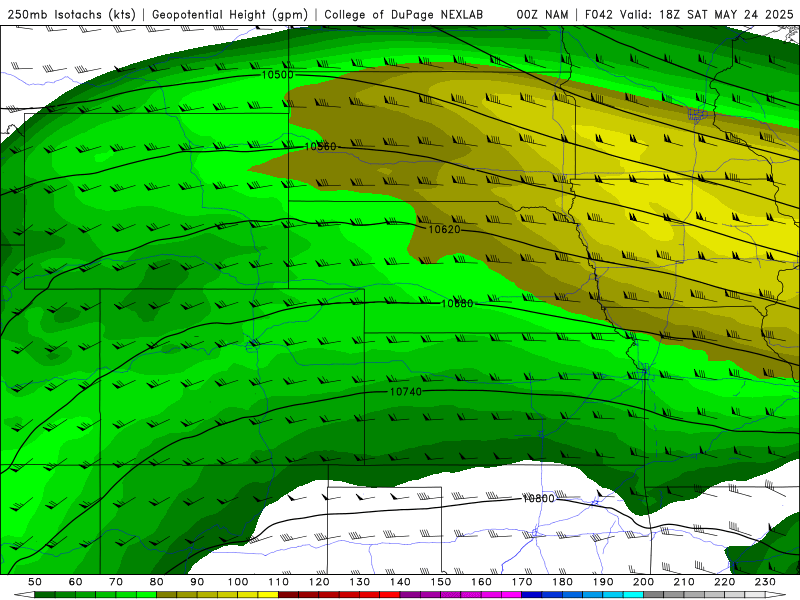The height and width of the screenshot is (600, 800).
Task: Pick the bright yellow swatch below 110
Action: (x=268, y=594)
